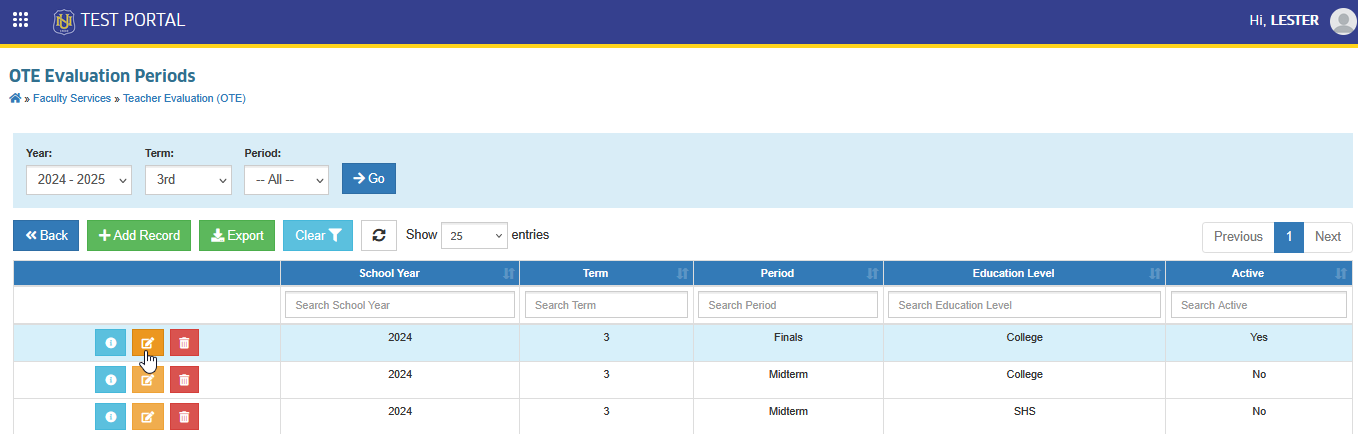Open the Year dropdown showing 2024 - 2025
Image resolution: width=1358 pixels, height=434 pixels.
point(79,180)
